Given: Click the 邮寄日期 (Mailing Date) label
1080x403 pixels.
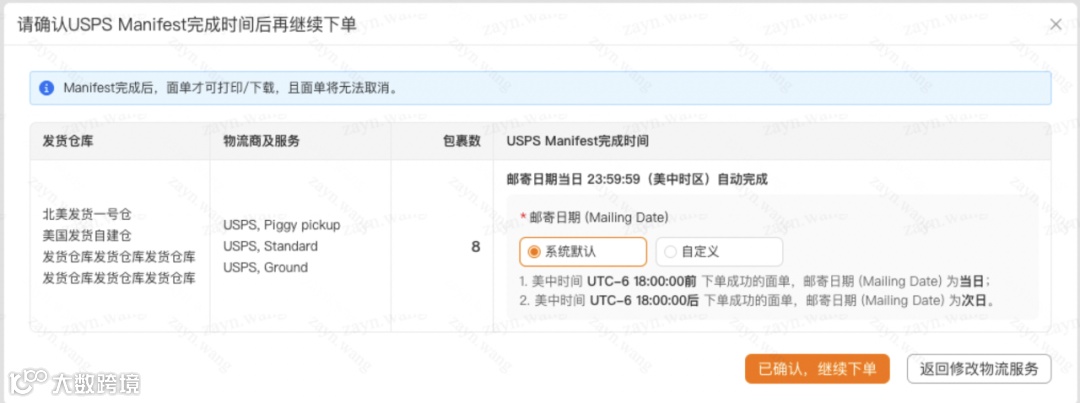Looking at the screenshot, I should coord(599,217).
